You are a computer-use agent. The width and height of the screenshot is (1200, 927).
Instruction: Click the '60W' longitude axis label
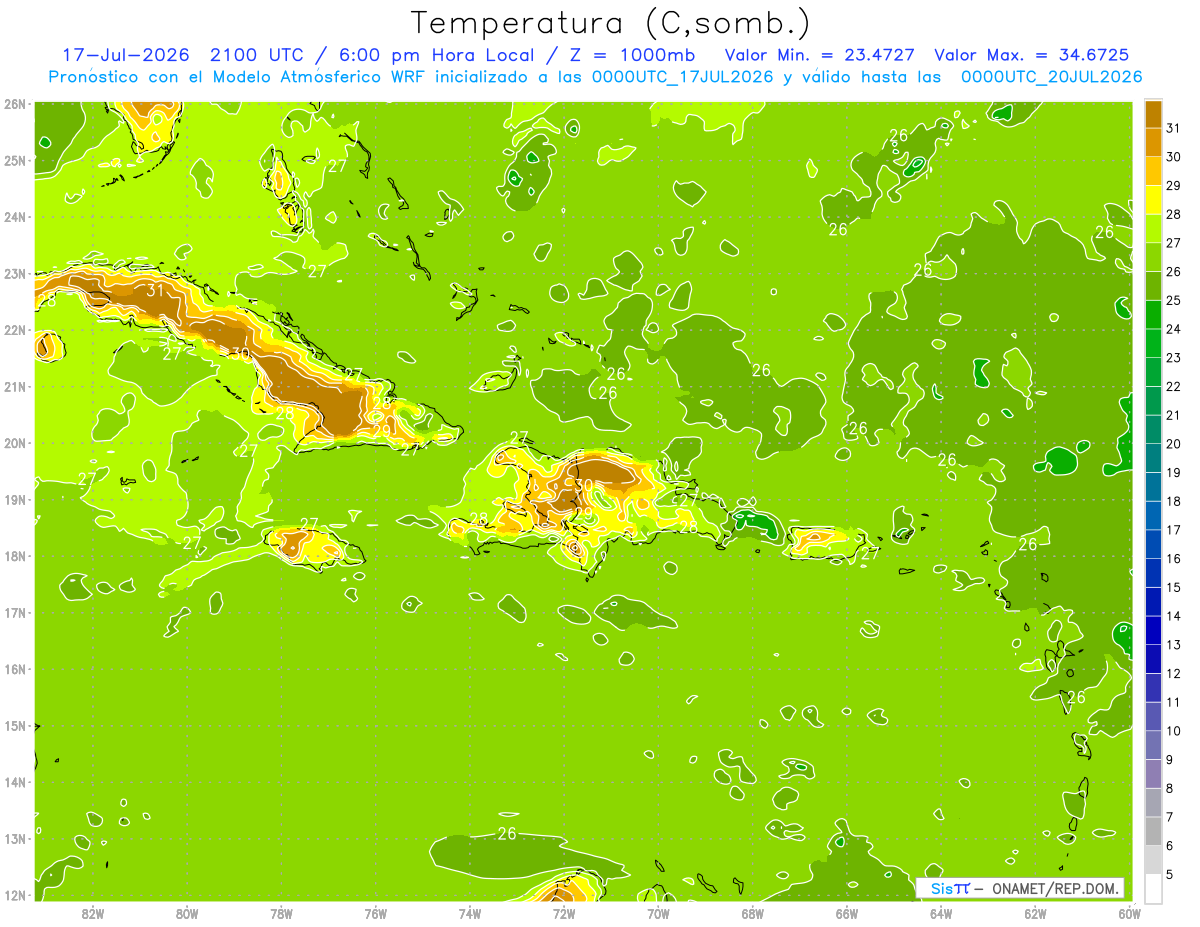click(1130, 913)
